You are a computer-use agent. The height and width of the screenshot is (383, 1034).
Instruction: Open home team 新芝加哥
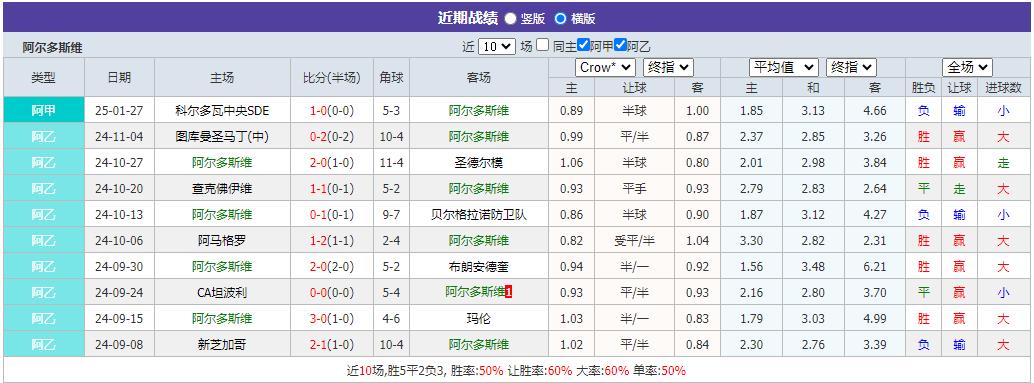pos(222,345)
